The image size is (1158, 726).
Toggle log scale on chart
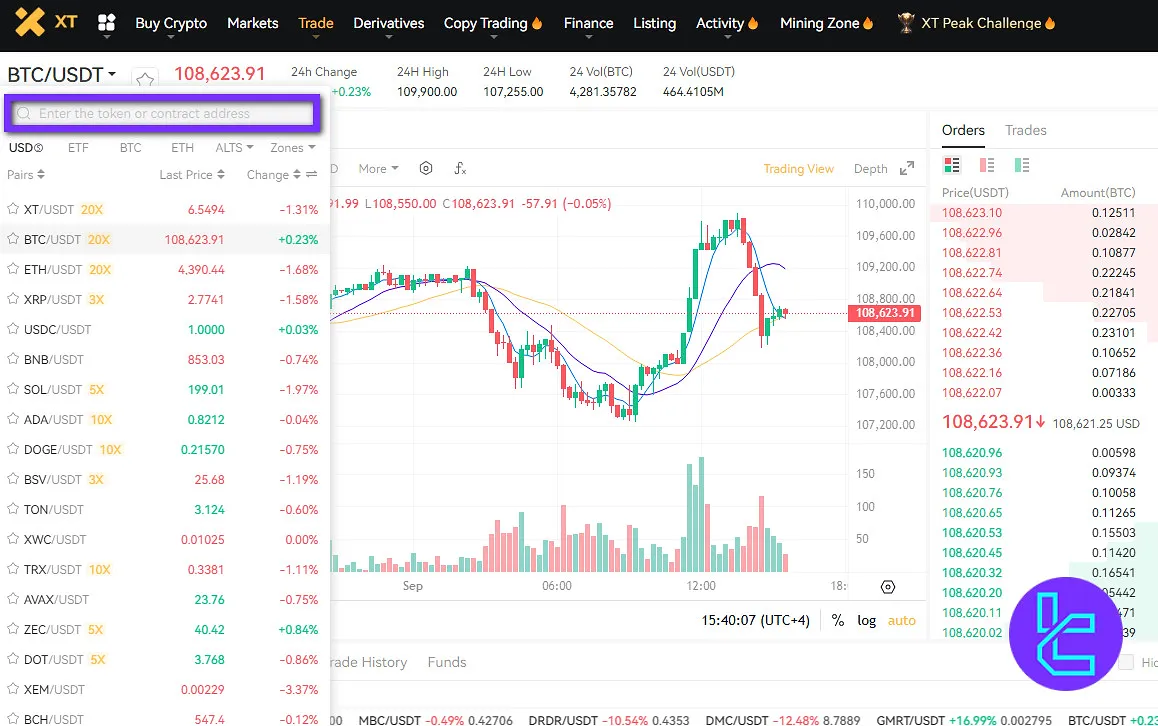866,620
